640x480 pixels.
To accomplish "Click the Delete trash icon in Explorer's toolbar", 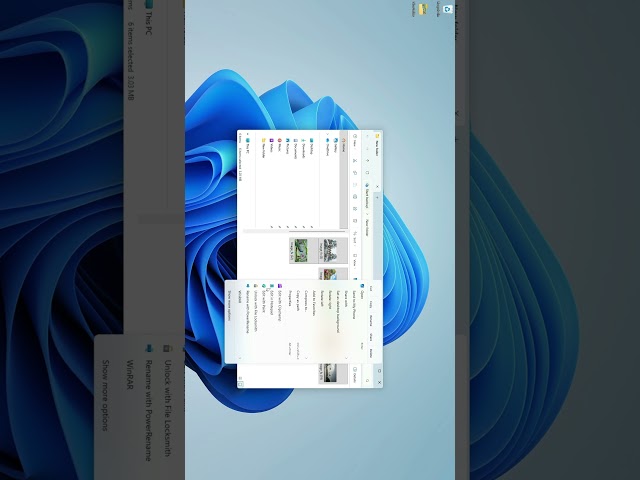I will tap(355, 221).
